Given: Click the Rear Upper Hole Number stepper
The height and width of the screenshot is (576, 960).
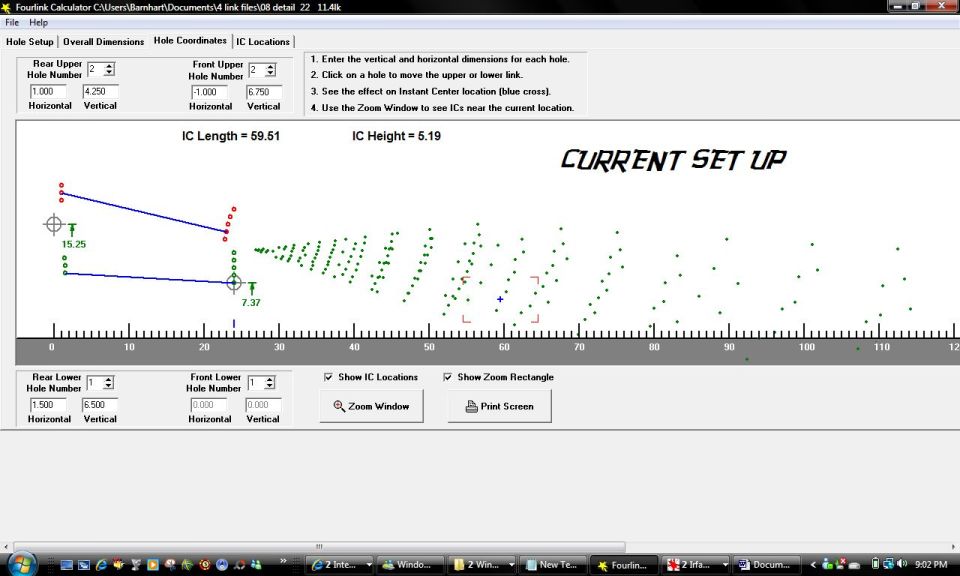Looking at the screenshot, I should pos(109,69).
